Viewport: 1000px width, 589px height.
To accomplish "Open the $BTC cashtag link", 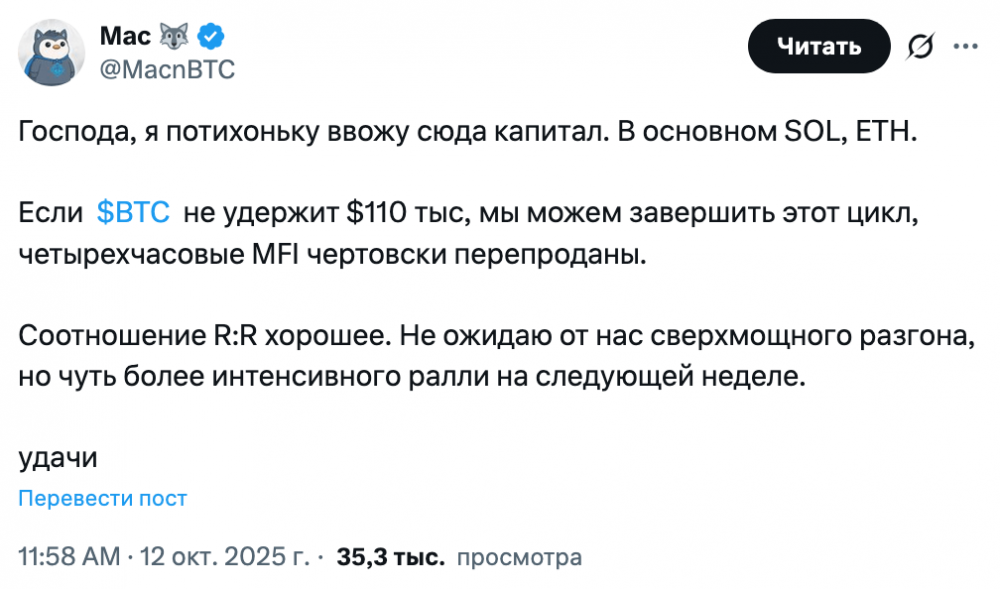I will click(133, 212).
